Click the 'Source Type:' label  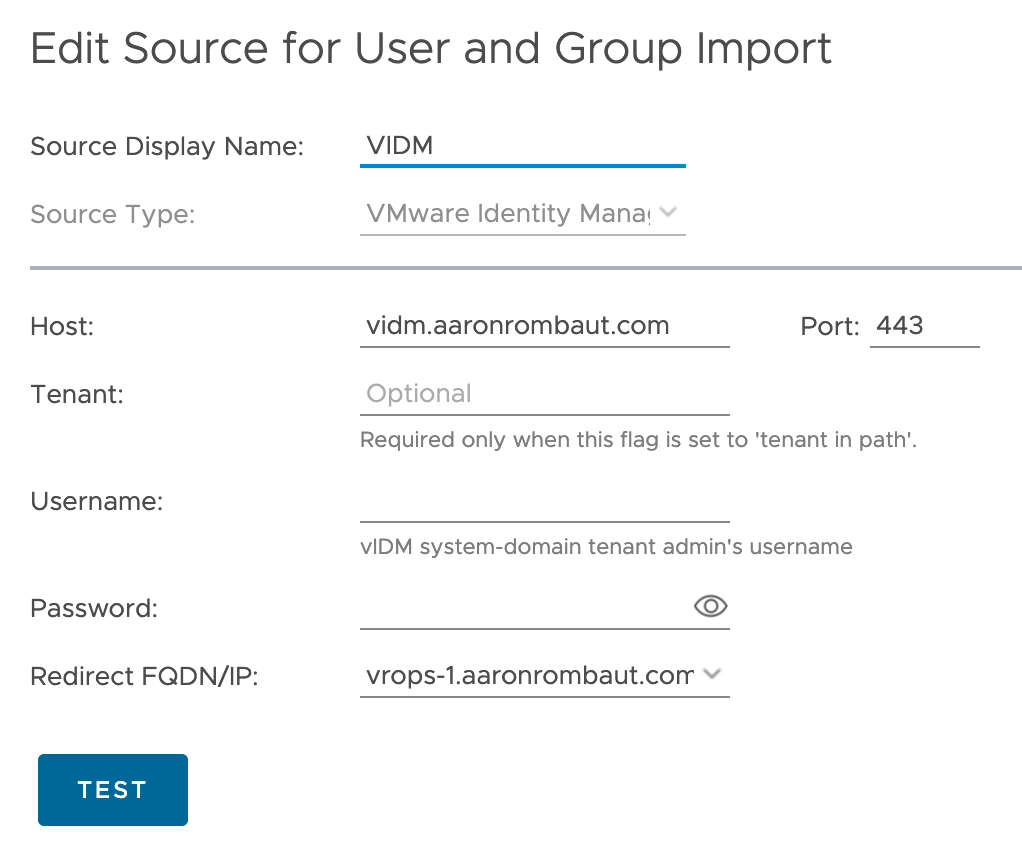pyautogui.click(x=113, y=214)
